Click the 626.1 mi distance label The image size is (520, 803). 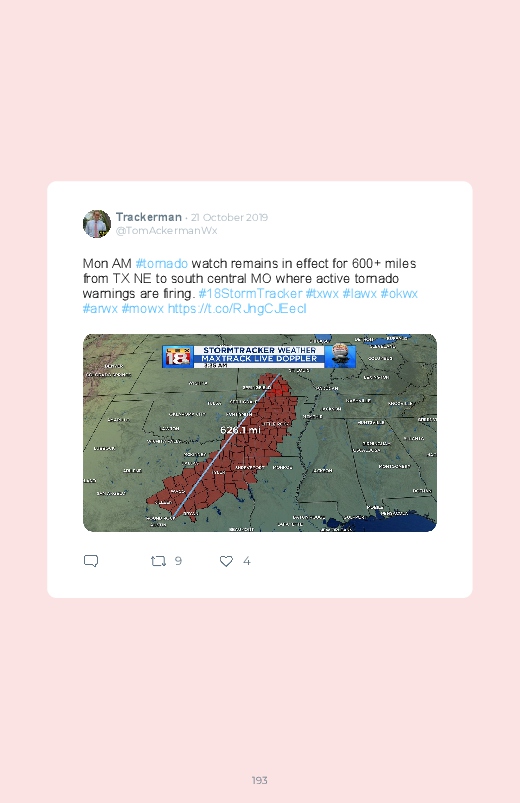(x=240, y=430)
